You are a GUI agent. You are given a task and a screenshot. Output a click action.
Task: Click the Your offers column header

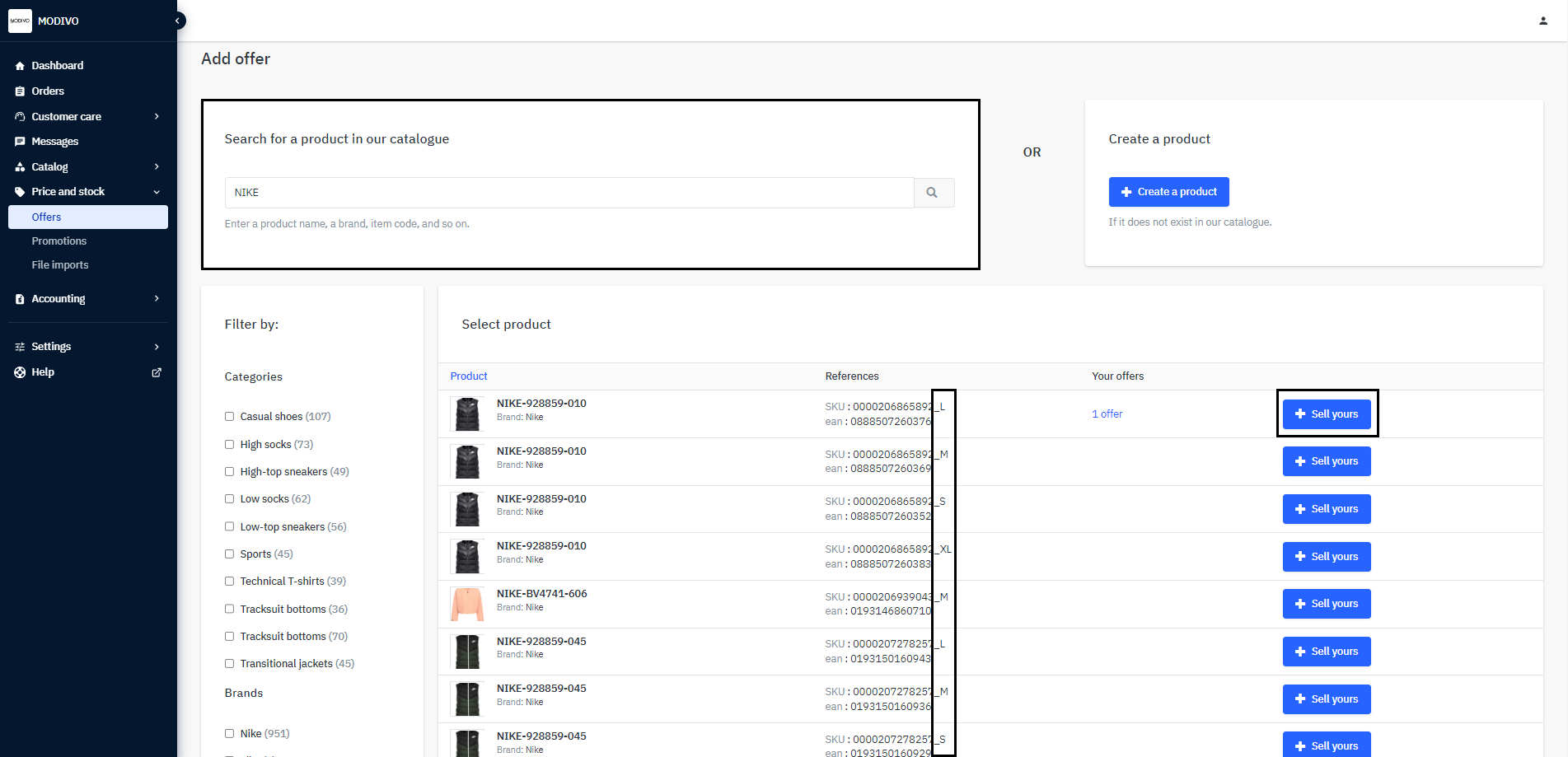click(x=1118, y=376)
